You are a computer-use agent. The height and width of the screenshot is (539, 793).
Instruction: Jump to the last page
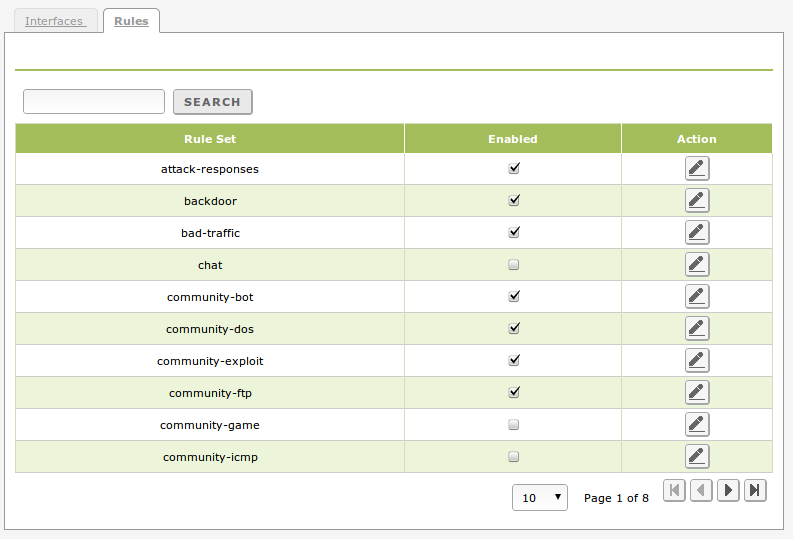[x=755, y=490]
